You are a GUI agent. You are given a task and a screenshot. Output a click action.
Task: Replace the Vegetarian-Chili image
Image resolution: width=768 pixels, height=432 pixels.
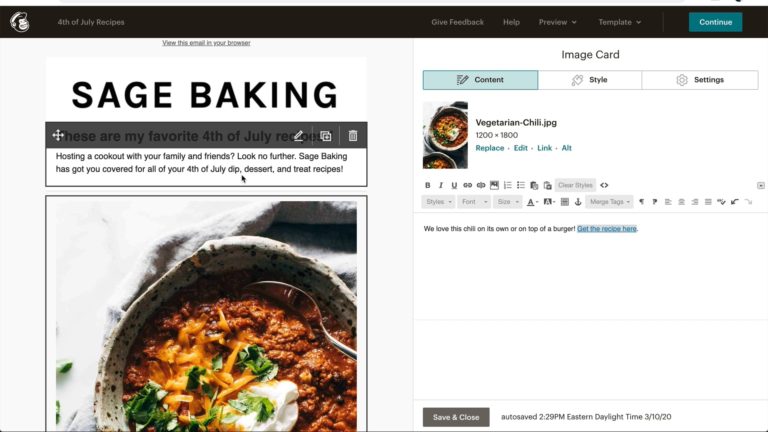(490, 148)
